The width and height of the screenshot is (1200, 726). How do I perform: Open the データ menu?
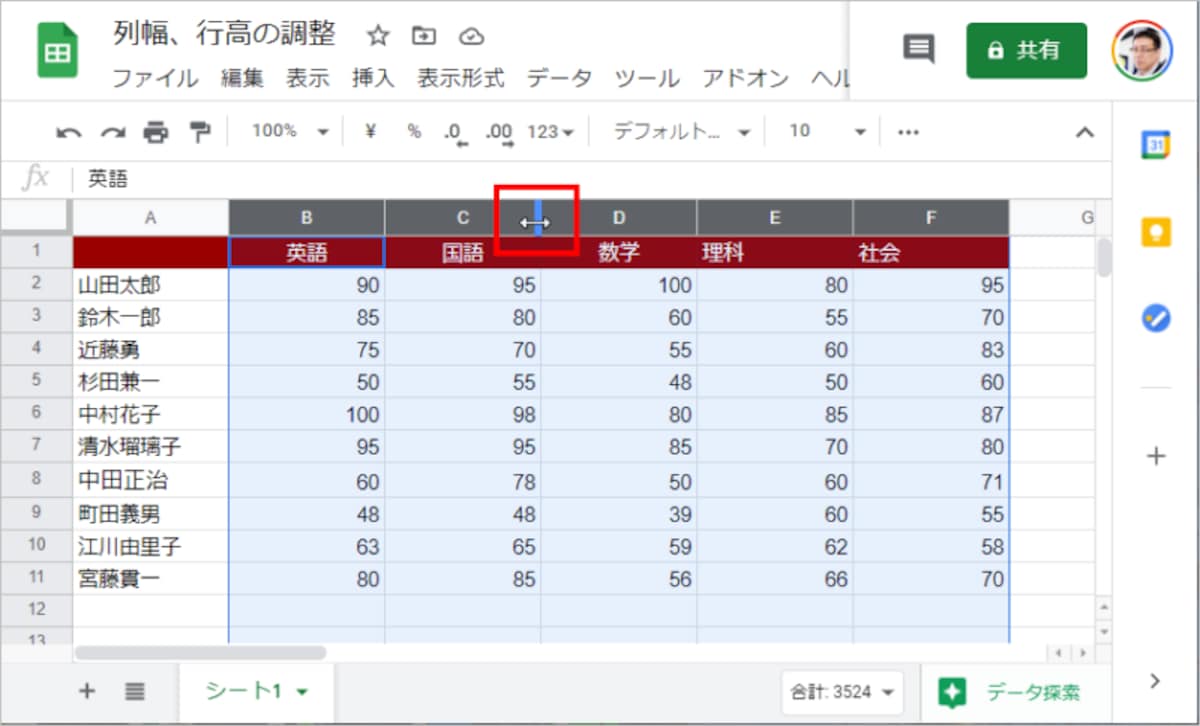tap(560, 79)
